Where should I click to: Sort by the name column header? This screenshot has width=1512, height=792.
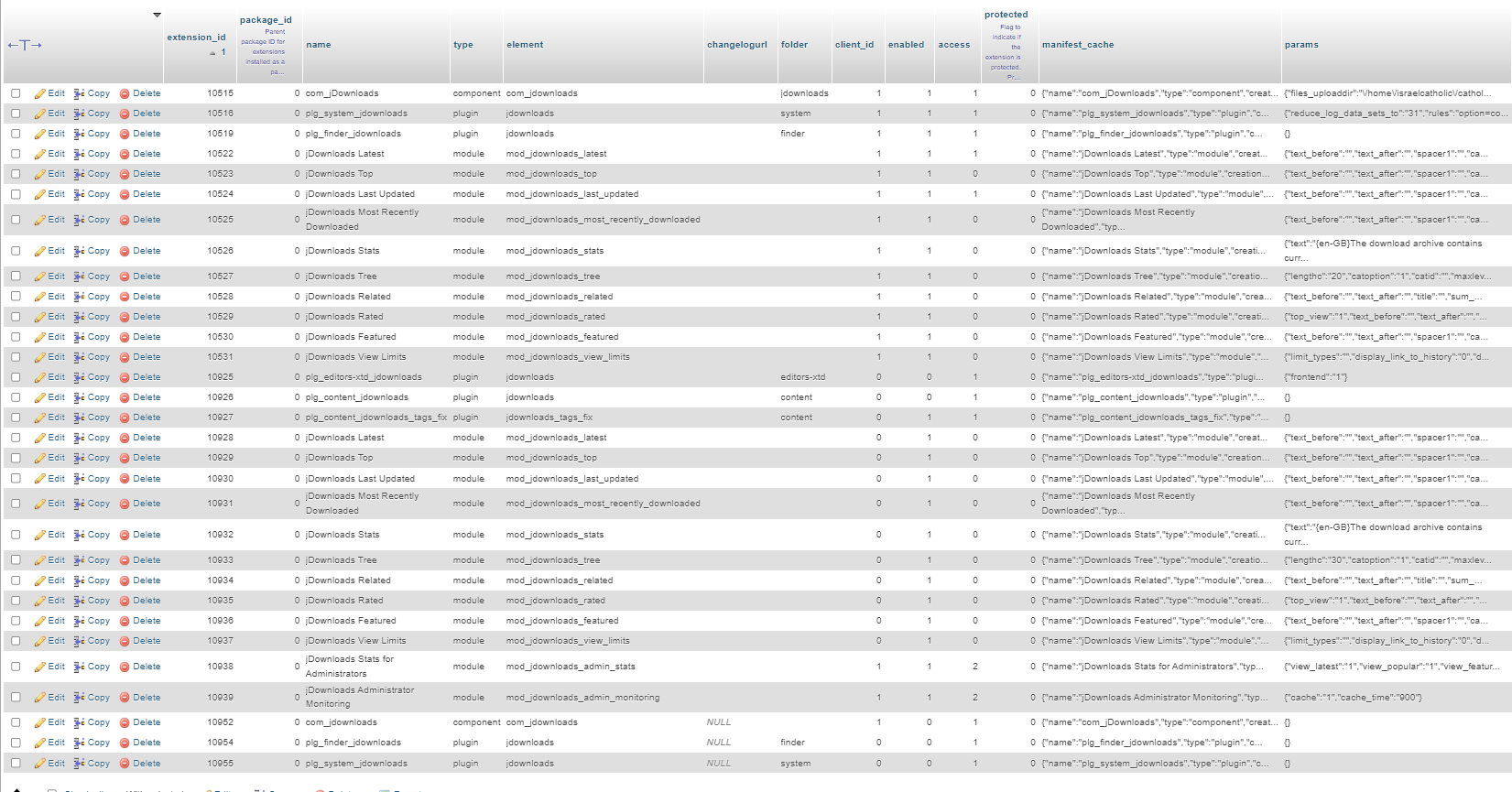click(319, 45)
